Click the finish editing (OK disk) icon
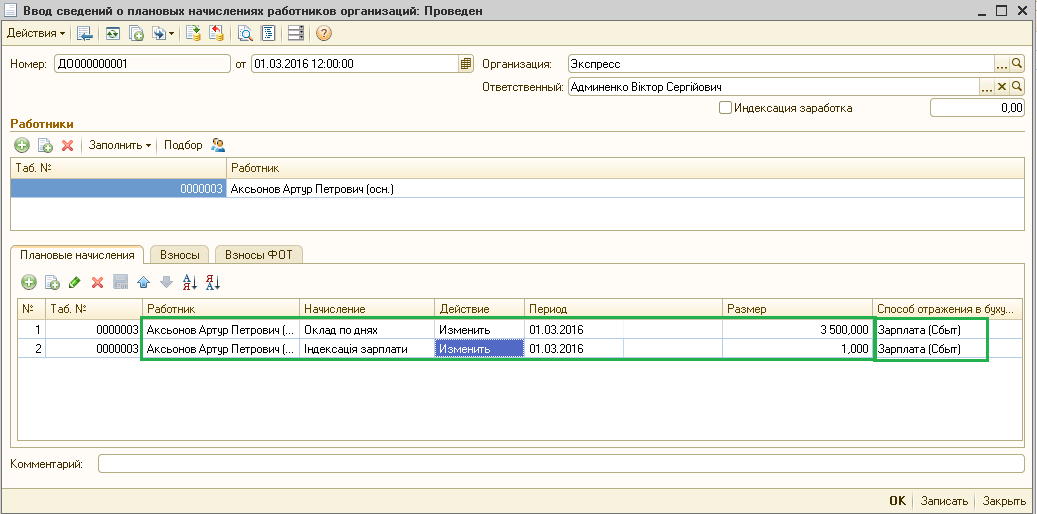The width and height of the screenshot is (1037, 514). 120,282
